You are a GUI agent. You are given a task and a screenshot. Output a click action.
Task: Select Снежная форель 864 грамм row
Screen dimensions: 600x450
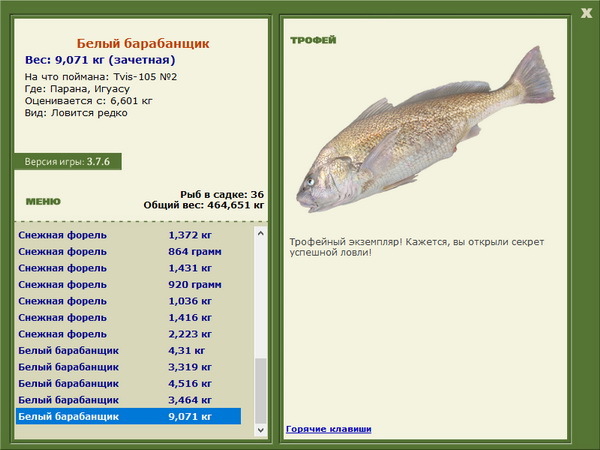point(129,251)
